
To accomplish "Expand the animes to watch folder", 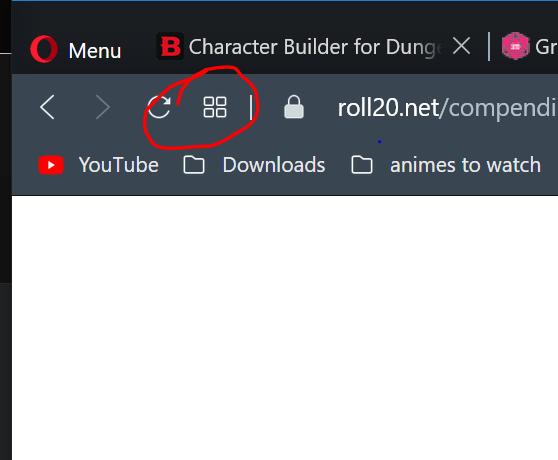I will pos(446,165).
